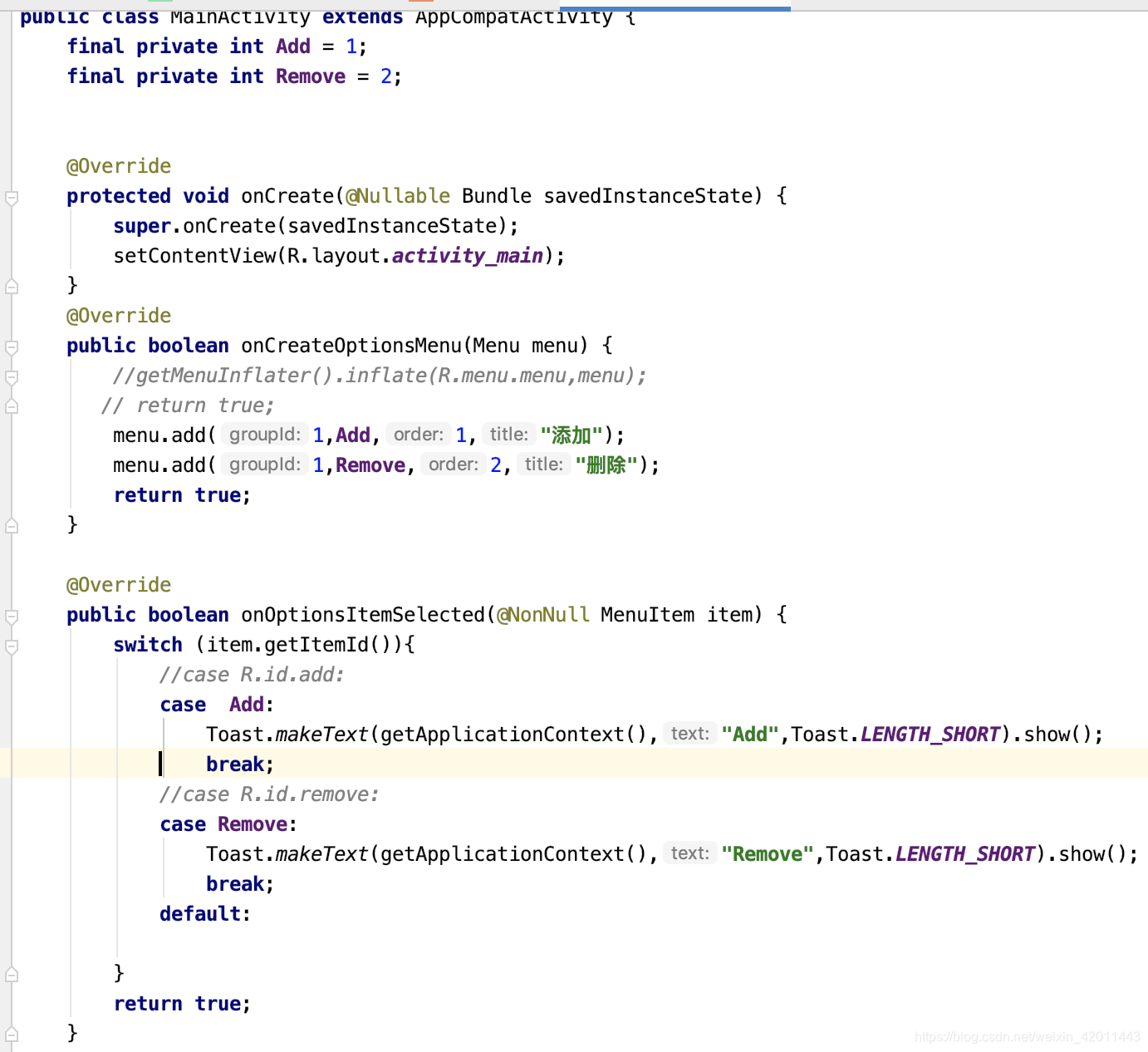Click the 'break' on the highlighted caret line
This screenshot has height=1052, width=1148.
point(235,764)
